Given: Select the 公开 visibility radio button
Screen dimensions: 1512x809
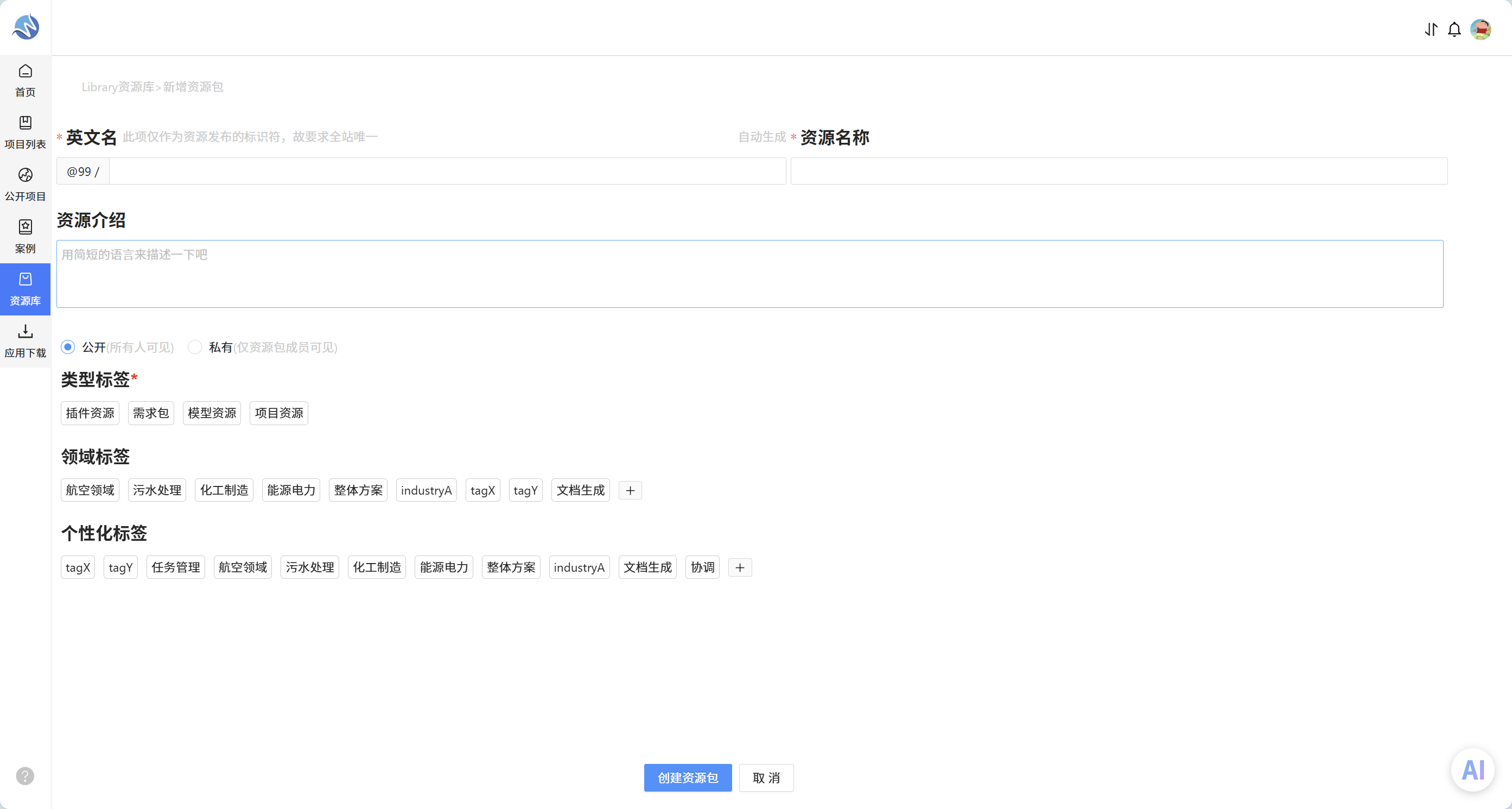Looking at the screenshot, I should (68, 347).
